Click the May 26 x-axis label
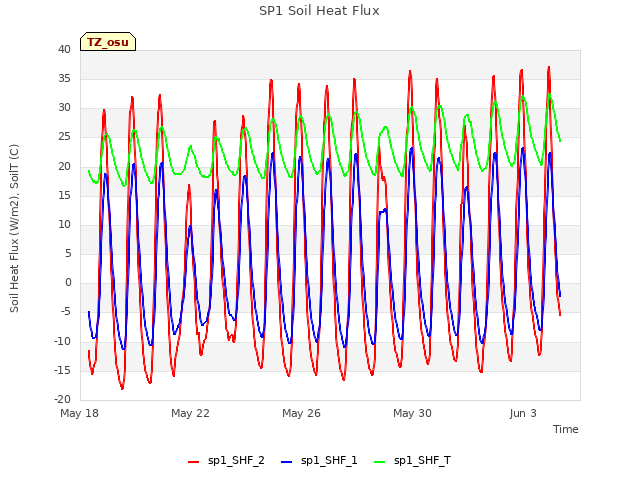 click(x=301, y=413)
